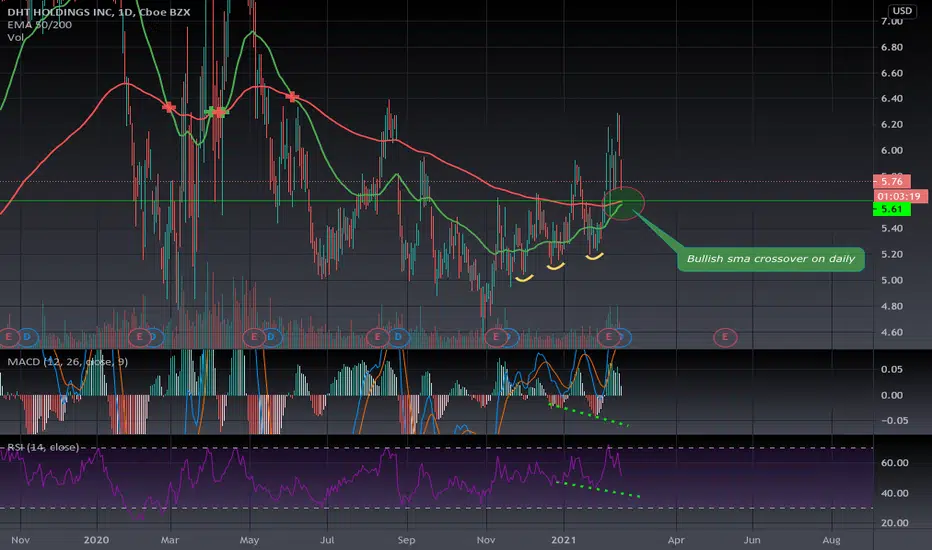Select the dividend D marker under the latest candles
The image size is (932, 550).
pos(623,337)
